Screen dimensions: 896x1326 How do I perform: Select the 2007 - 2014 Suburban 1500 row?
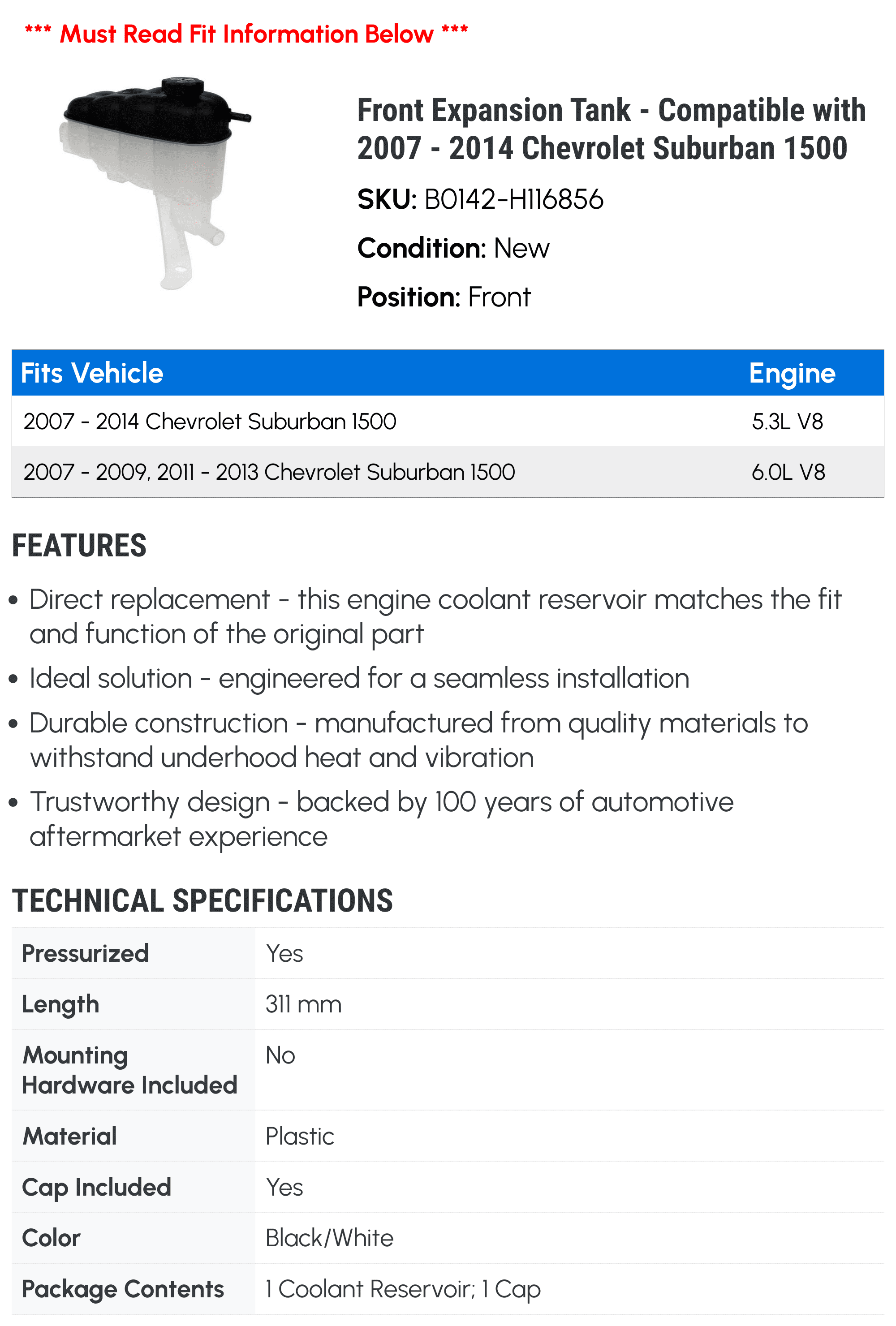pos(448,421)
